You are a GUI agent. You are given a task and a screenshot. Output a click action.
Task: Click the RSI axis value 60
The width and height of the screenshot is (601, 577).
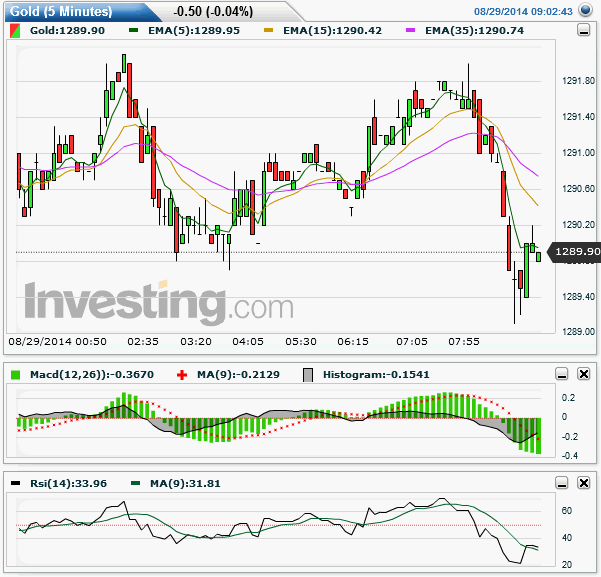(567, 511)
